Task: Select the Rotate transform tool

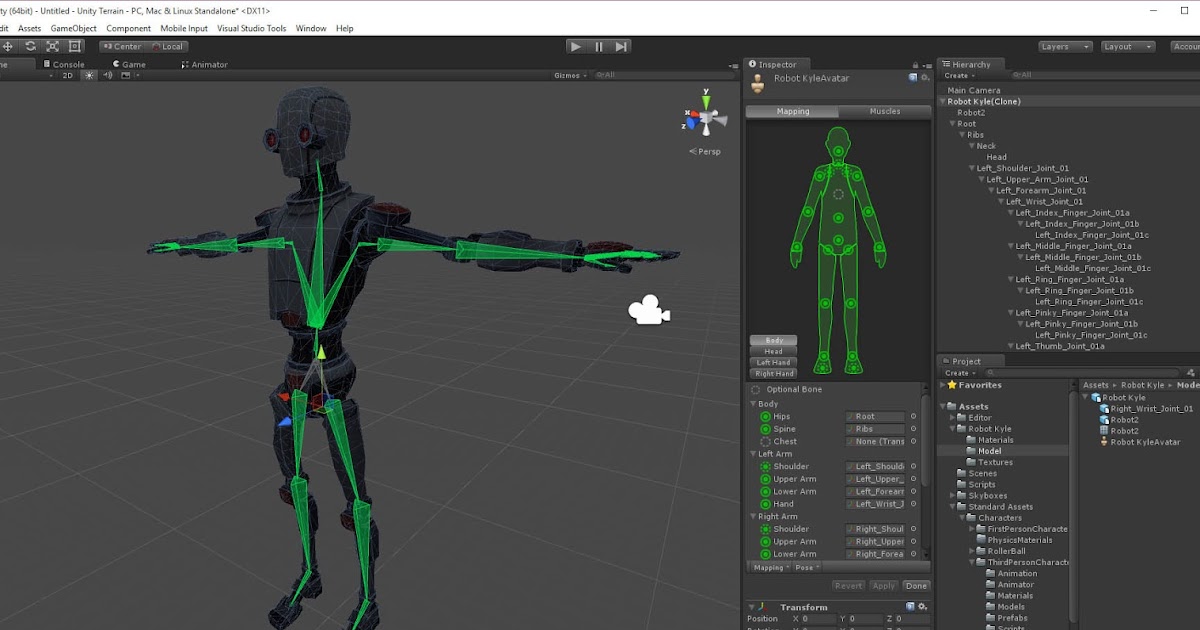Action: coord(30,46)
